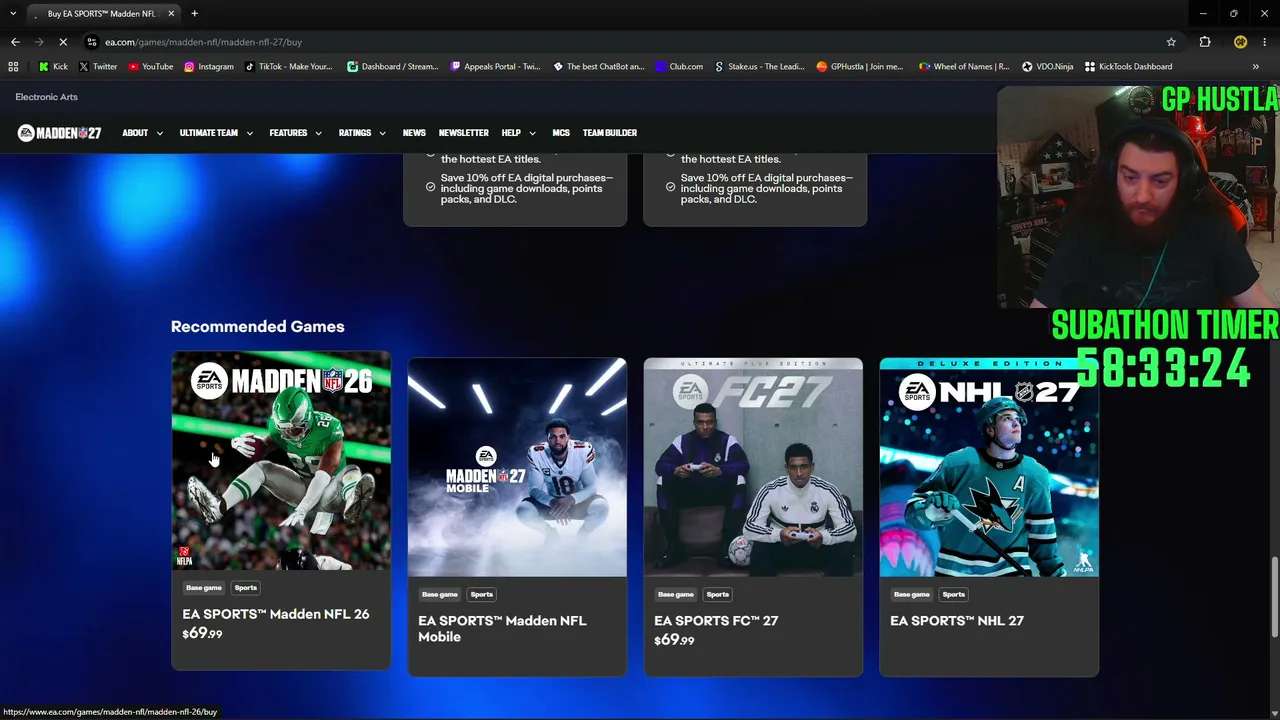Expand the ABOUT menu
This screenshot has height=720, width=1280.
coord(142,133)
